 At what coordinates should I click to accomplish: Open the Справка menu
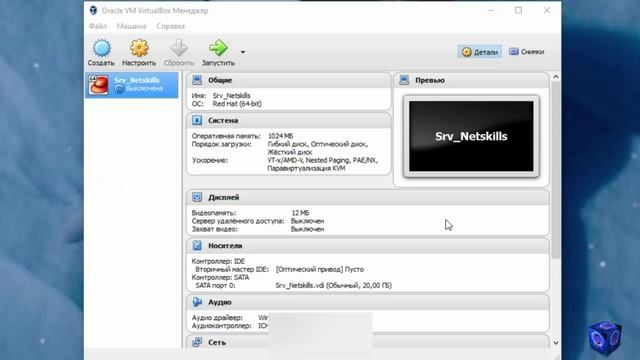click(171, 26)
